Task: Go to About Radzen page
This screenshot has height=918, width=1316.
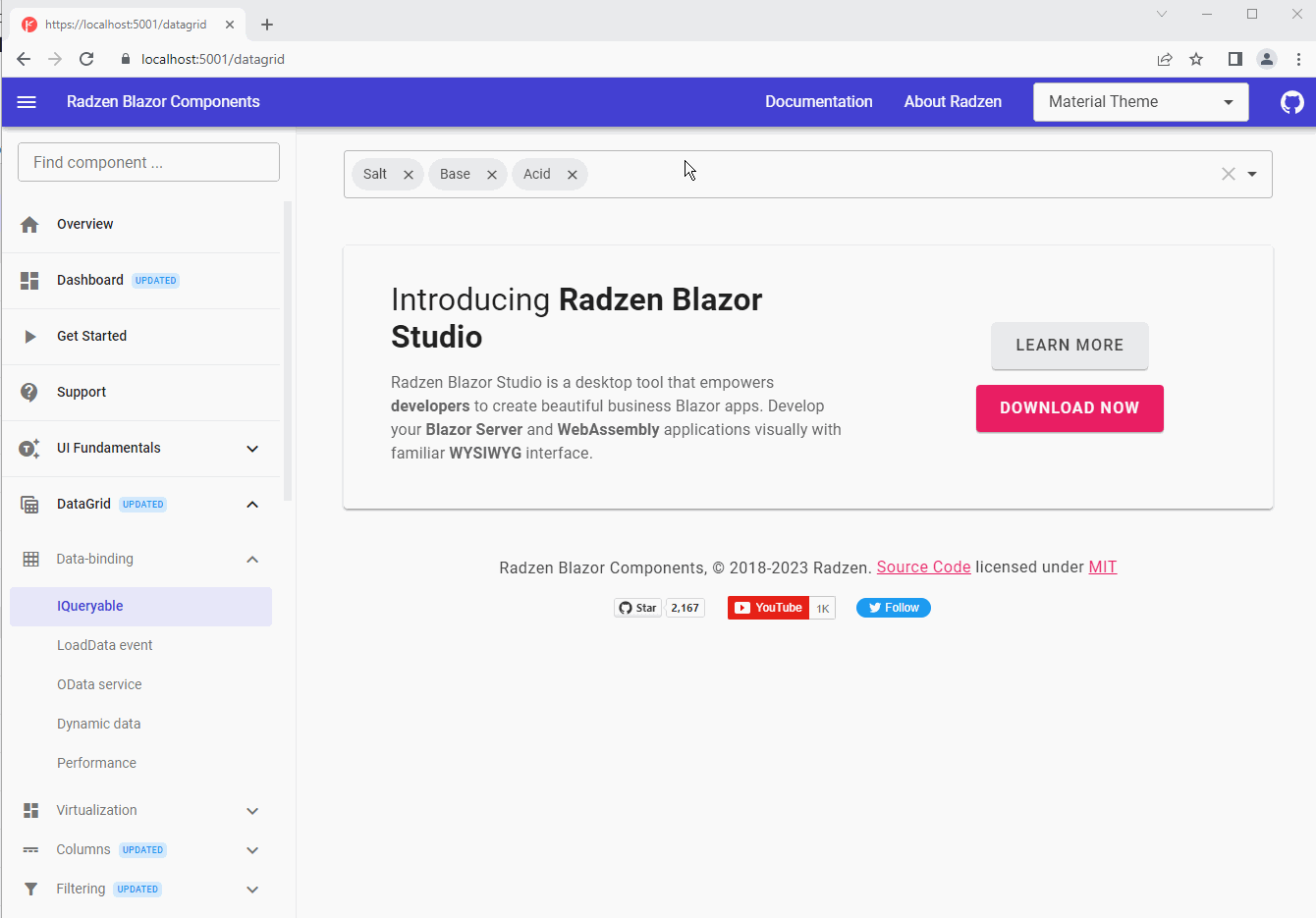Action: tap(953, 102)
